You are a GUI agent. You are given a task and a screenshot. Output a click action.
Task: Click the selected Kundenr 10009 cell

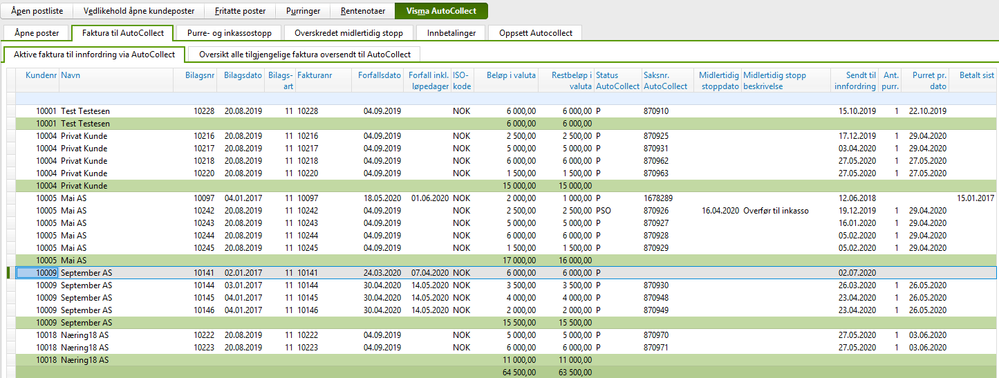click(x=37, y=272)
